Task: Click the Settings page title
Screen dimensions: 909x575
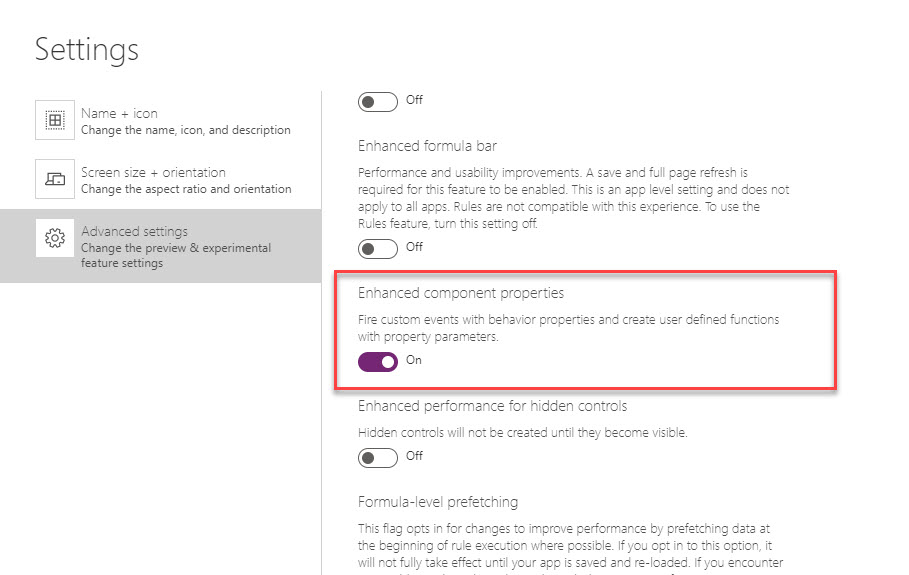Action: pyautogui.click(x=87, y=49)
